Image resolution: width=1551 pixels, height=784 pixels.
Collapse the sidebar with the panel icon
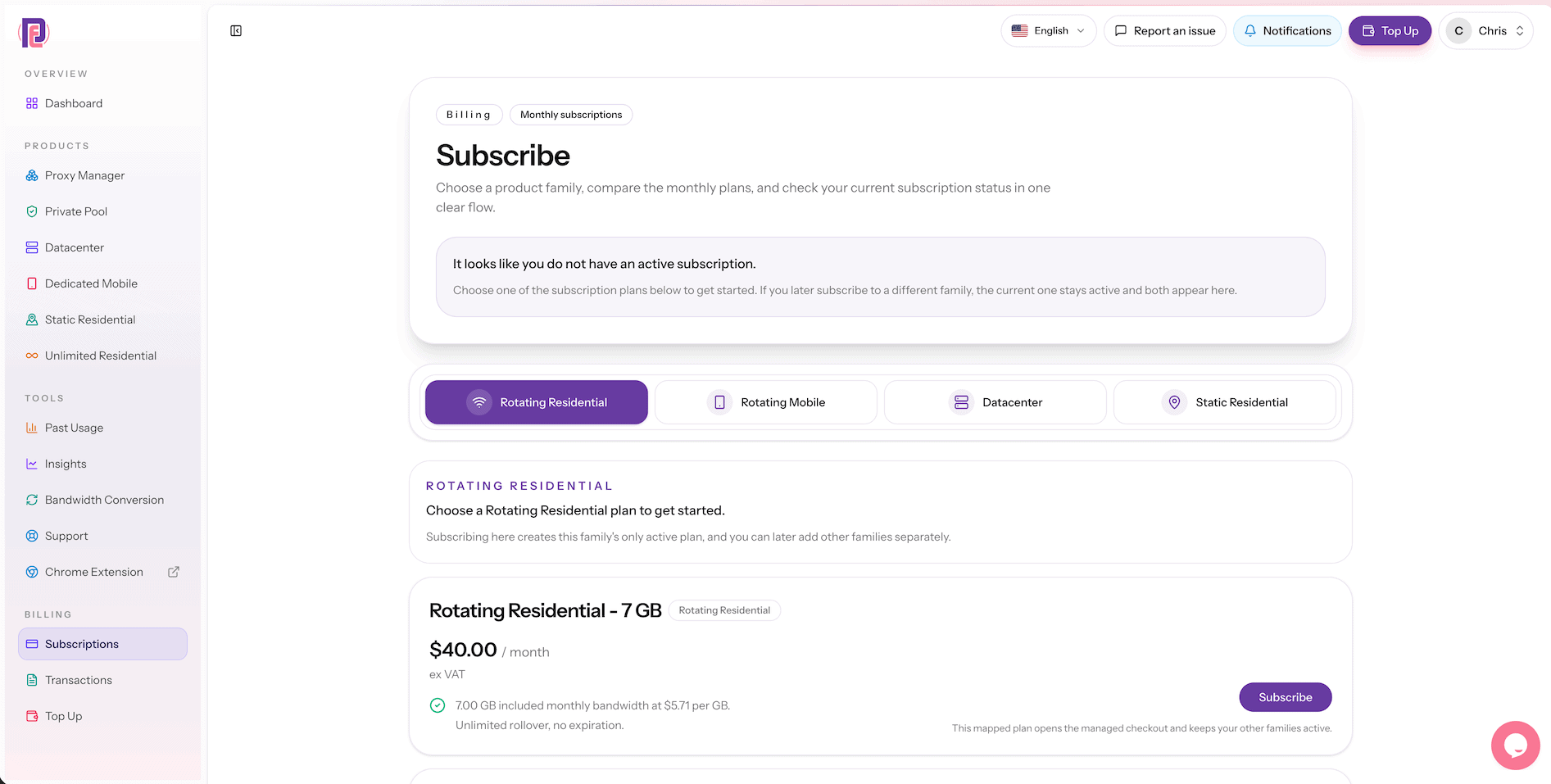click(236, 31)
